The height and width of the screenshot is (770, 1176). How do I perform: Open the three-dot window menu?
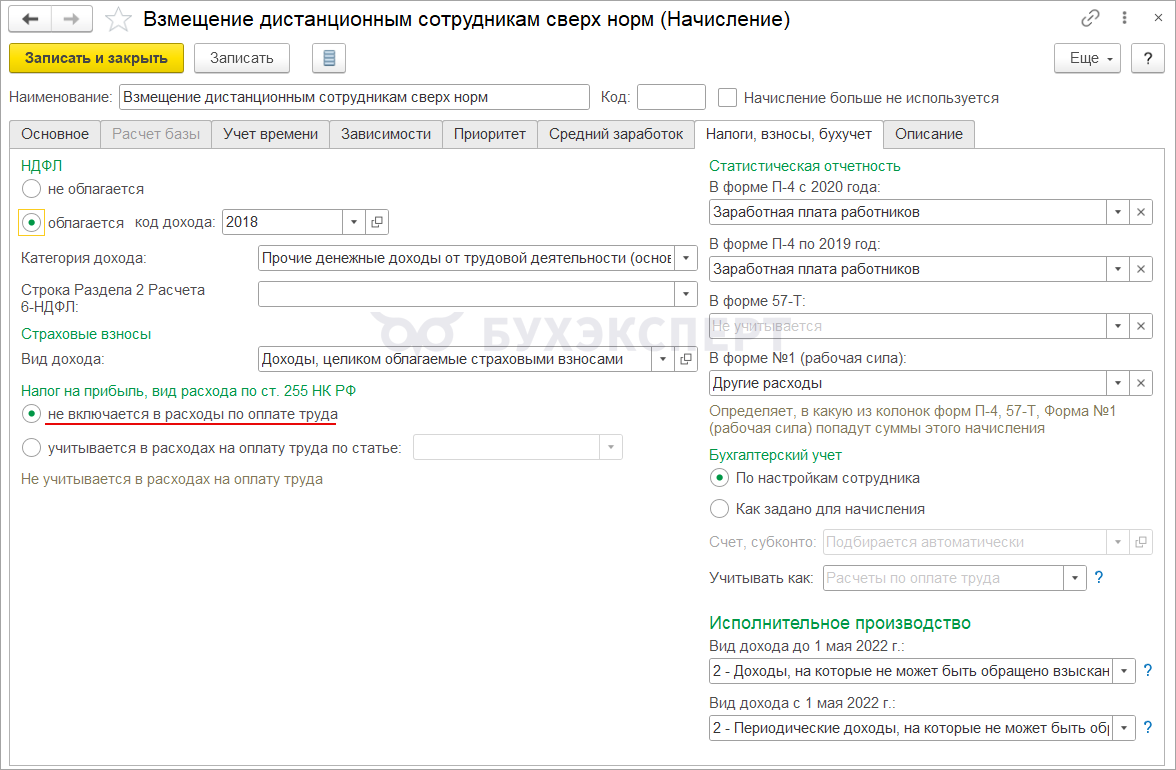click(x=1124, y=18)
